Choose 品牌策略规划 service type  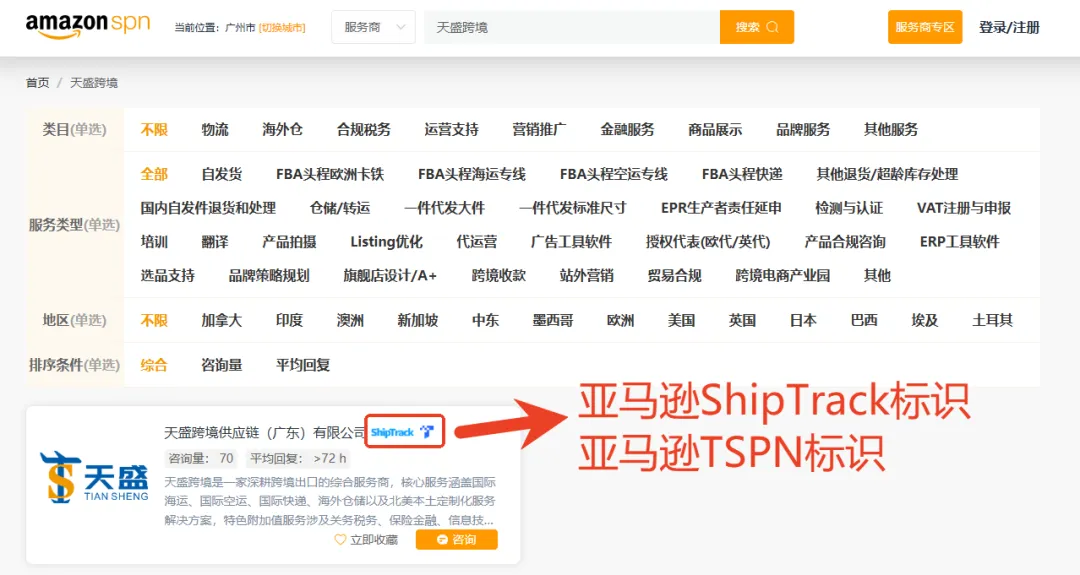click(x=269, y=275)
